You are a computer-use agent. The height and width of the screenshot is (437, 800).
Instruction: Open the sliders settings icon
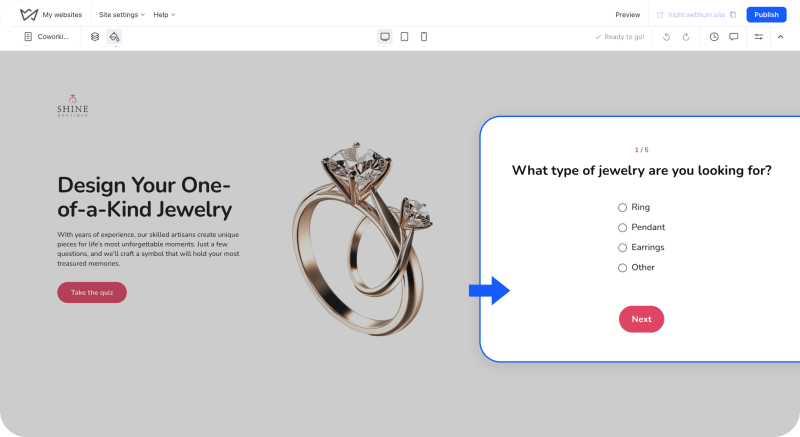[x=759, y=37]
